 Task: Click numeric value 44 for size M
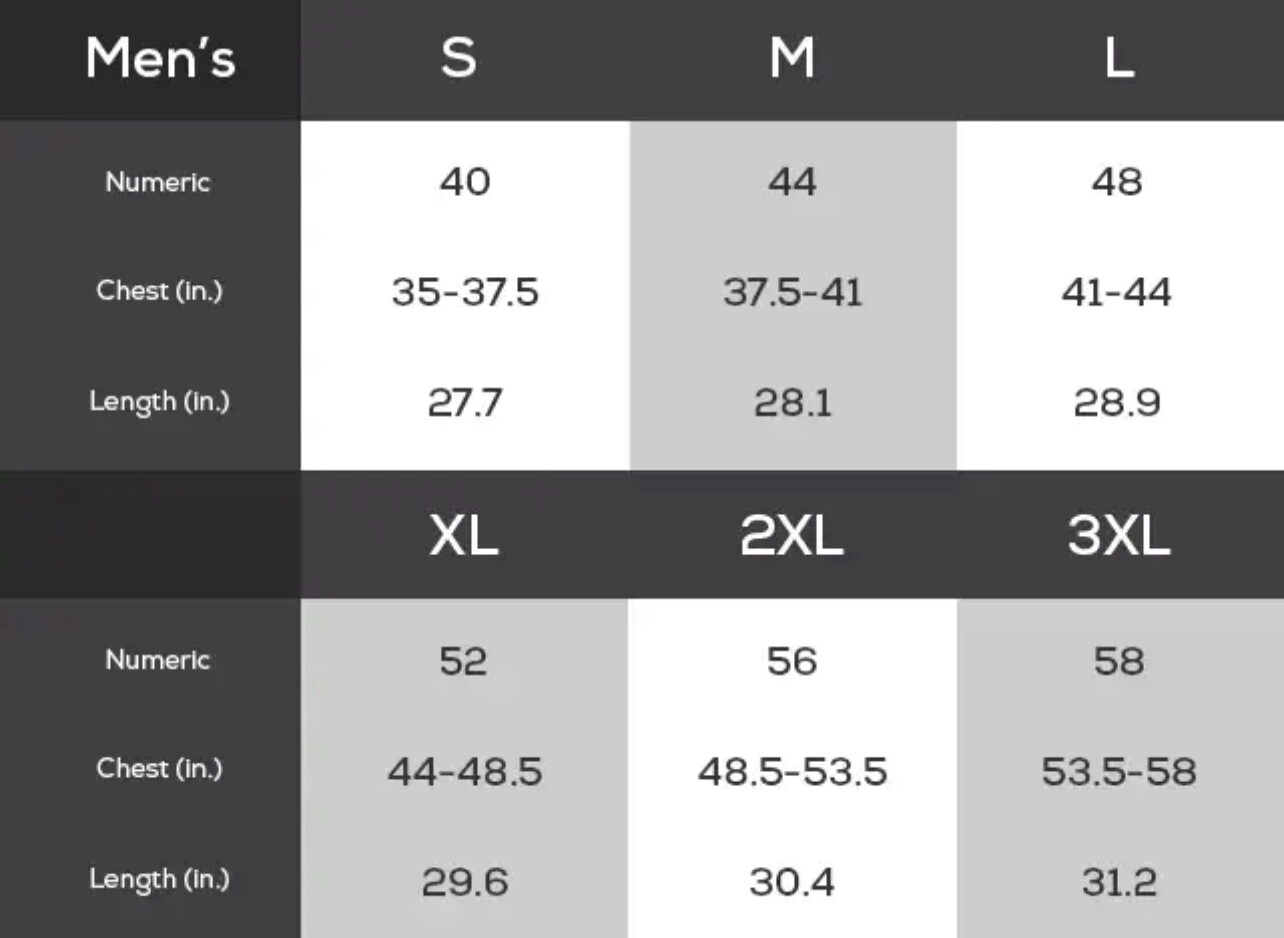tap(792, 182)
